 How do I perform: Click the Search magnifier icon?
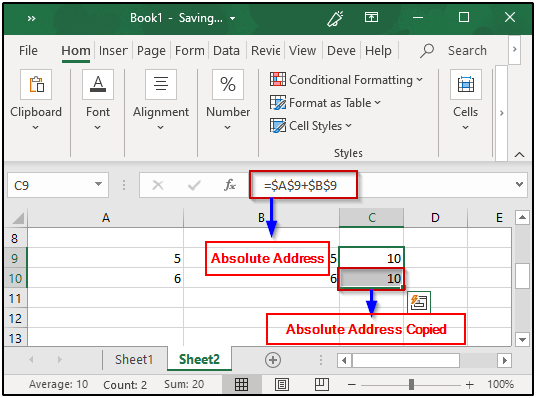click(427, 51)
